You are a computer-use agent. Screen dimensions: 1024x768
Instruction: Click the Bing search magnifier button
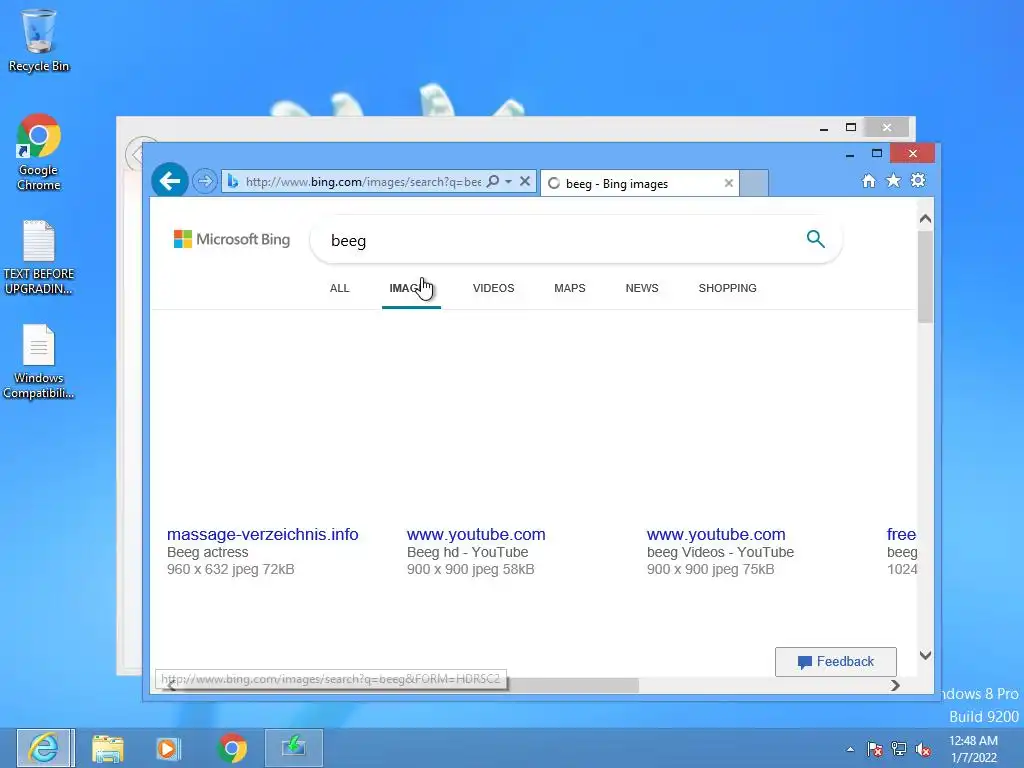pyautogui.click(x=815, y=239)
